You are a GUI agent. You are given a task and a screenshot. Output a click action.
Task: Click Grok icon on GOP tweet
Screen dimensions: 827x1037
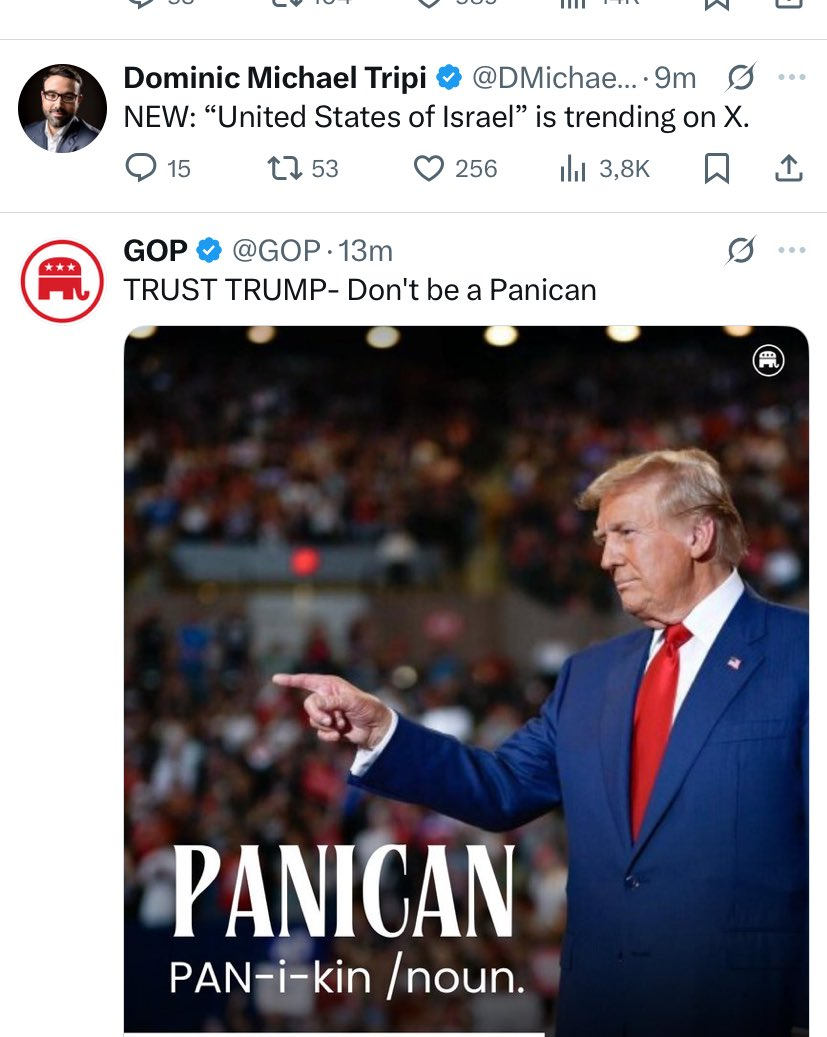pos(741,250)
